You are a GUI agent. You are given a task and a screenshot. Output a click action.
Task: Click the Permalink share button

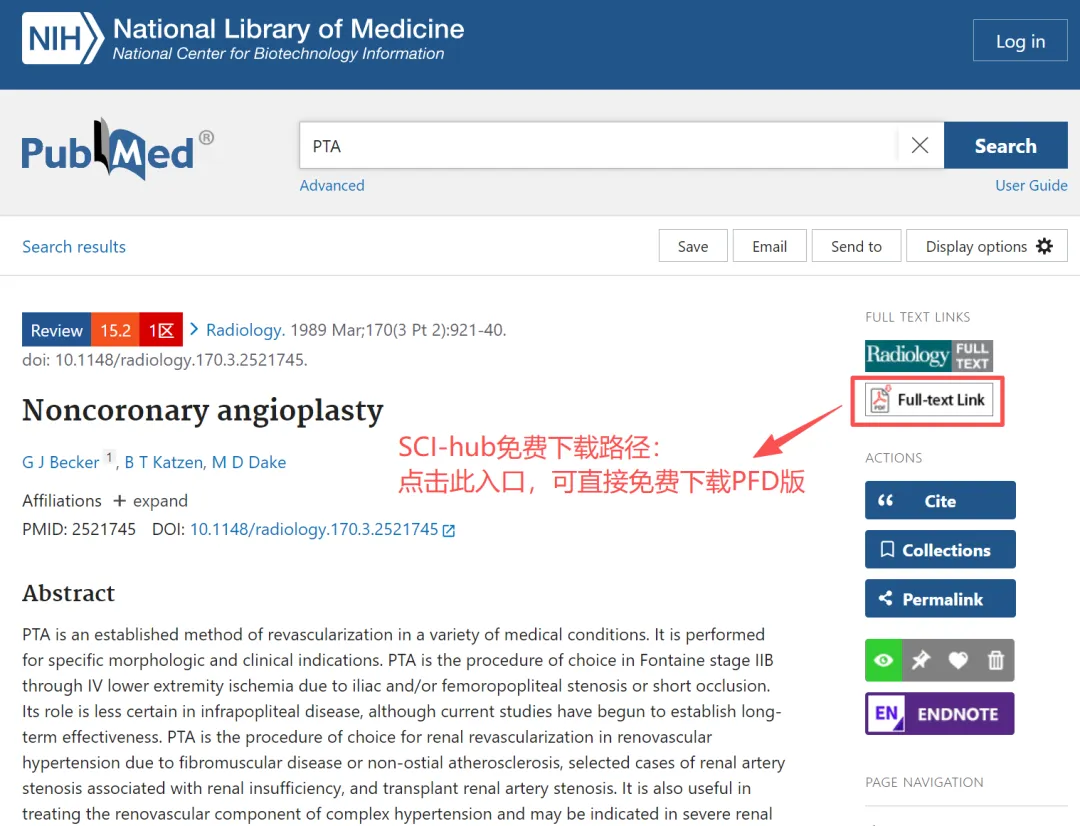coord(940,598)
